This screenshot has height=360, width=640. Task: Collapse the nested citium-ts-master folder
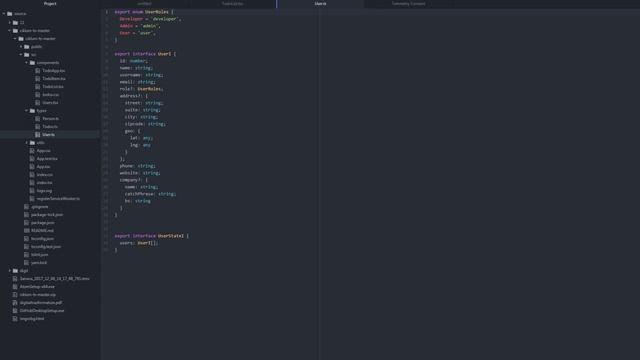tap(16, 38)
